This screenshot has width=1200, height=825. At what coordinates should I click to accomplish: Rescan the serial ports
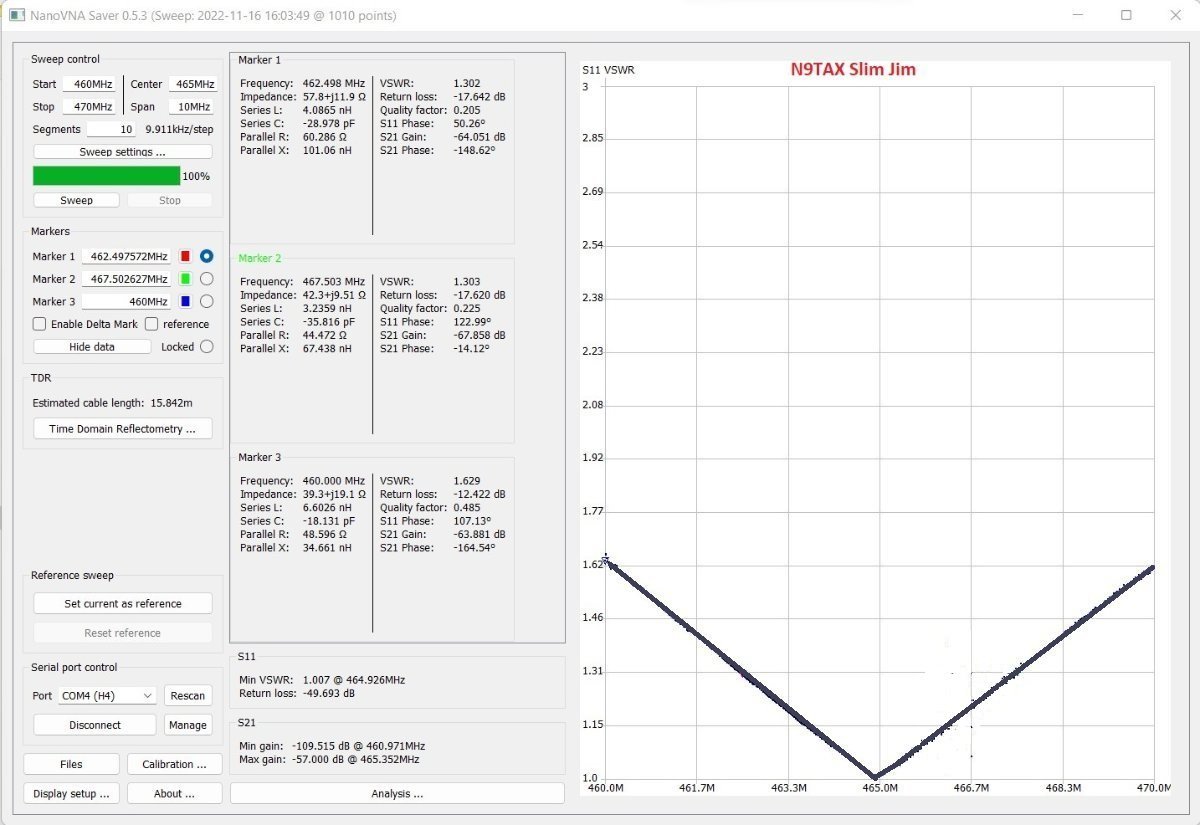pos(188,696)
